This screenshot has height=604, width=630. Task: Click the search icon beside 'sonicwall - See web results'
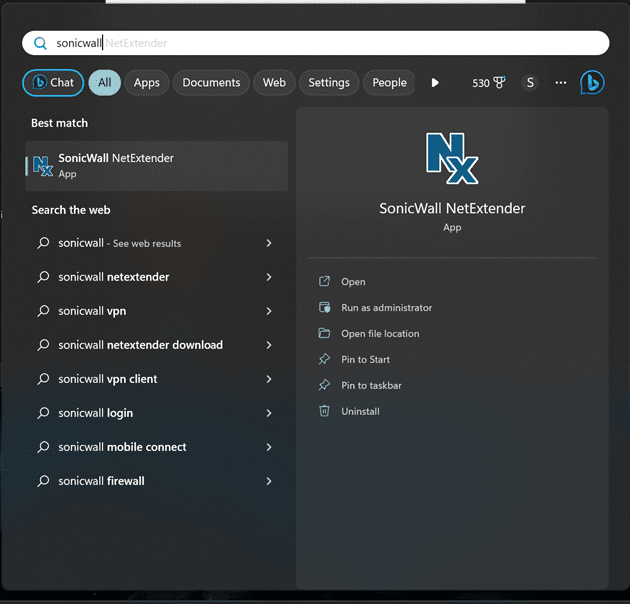coord(43,243)
